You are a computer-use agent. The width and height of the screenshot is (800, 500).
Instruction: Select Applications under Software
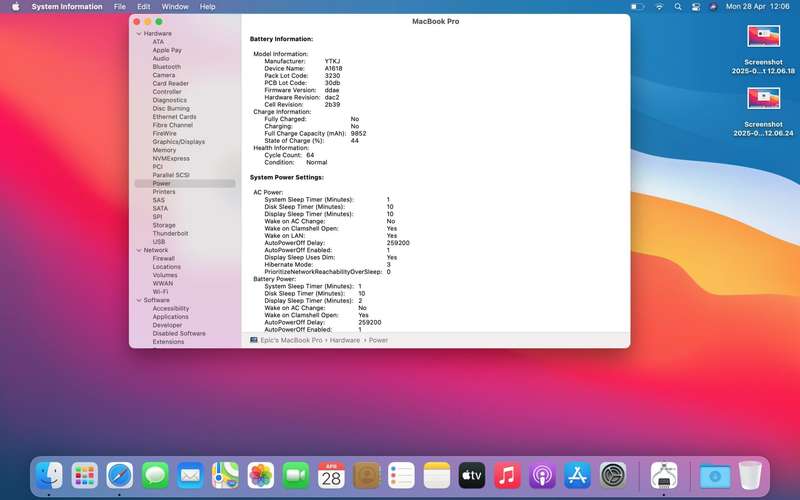pyautogui.click(x=170, y=317)
